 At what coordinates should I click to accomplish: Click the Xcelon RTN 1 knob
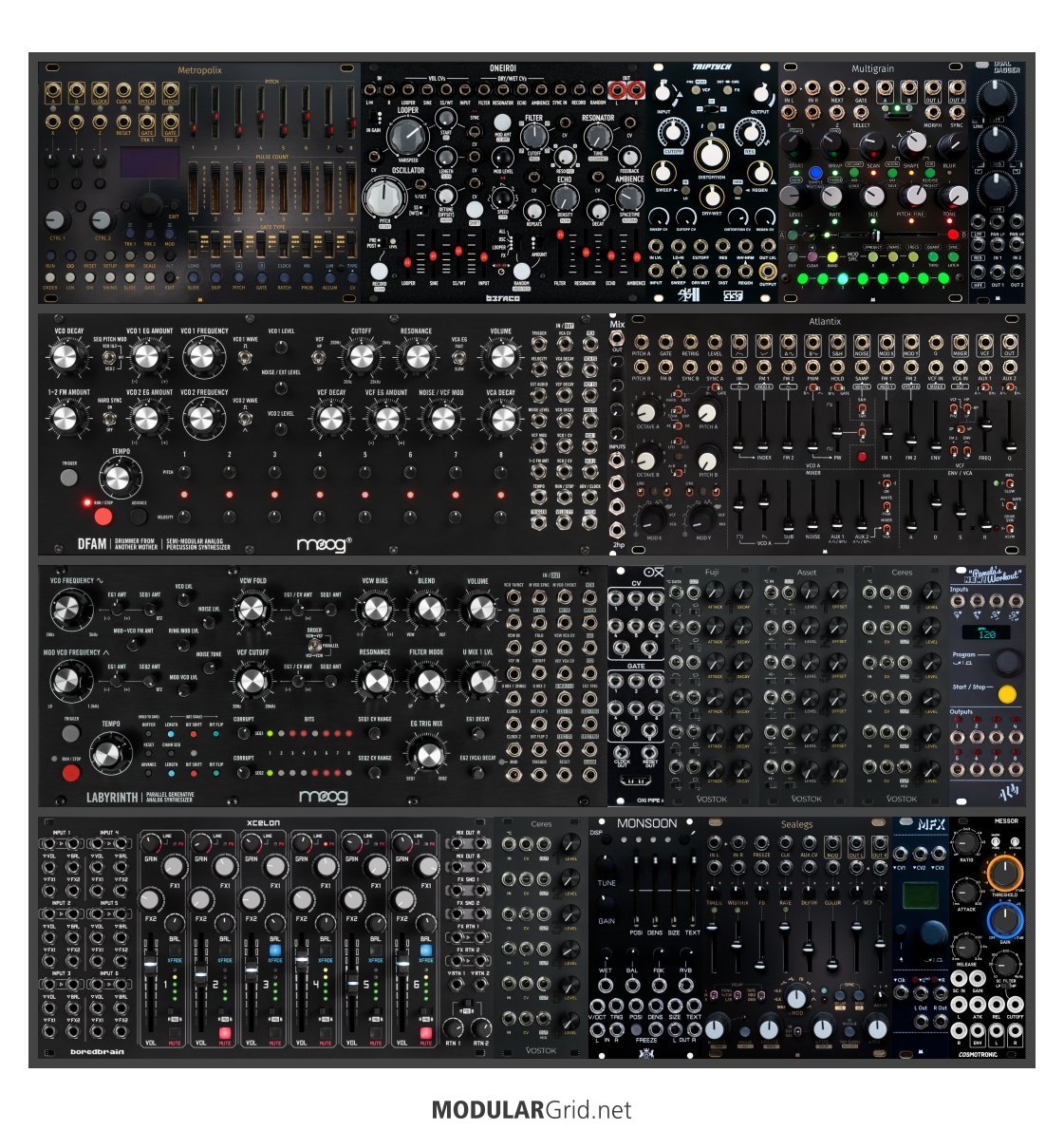click(453, 1026)
